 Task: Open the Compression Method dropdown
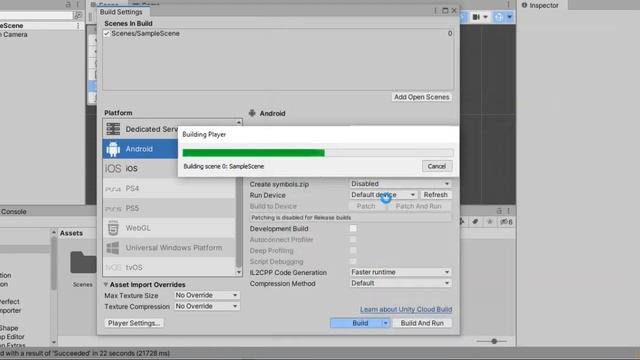click(x=400, y=283)
